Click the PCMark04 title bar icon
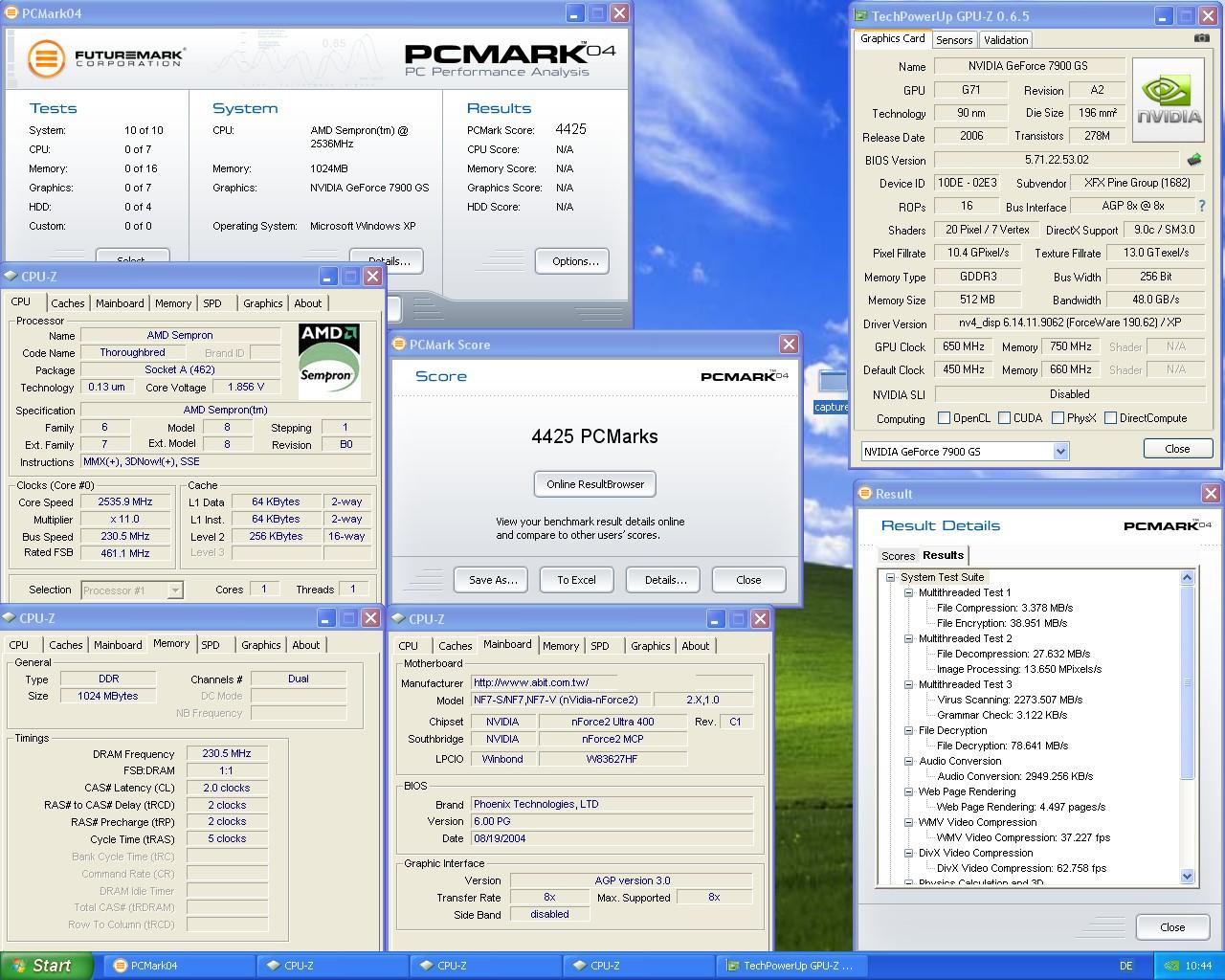The width and height of the screenshot is (1225, 980). 11,12
